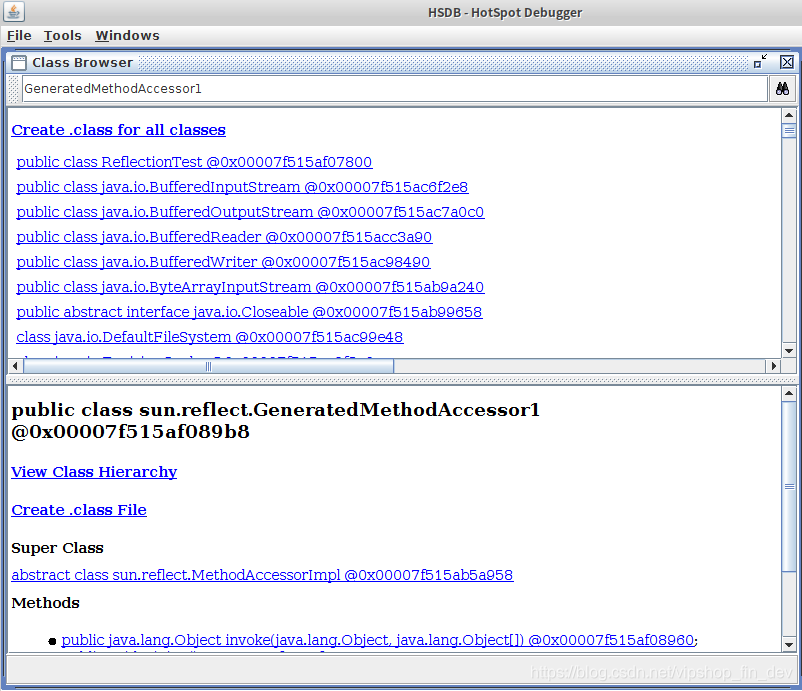
Task: Click the toolbar drag handle beside search field
Action: click(14, 89)
